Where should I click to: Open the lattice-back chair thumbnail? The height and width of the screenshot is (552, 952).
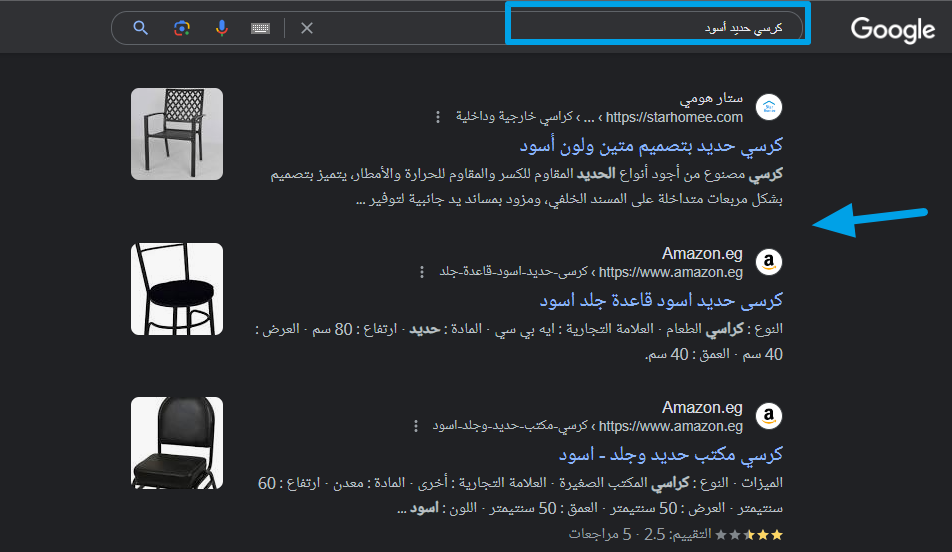(177, 134)
